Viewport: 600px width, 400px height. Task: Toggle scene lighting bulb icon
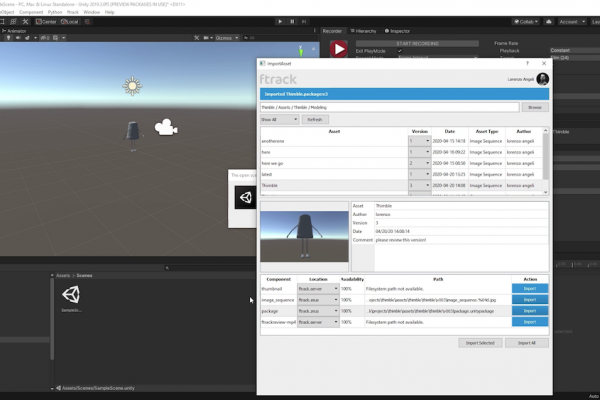click(x=8, y=38)
